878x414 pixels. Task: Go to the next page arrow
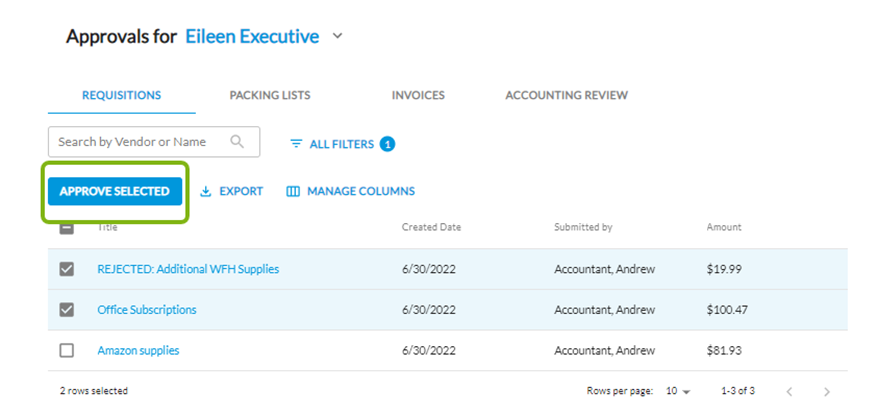click(x=826, y=392)
